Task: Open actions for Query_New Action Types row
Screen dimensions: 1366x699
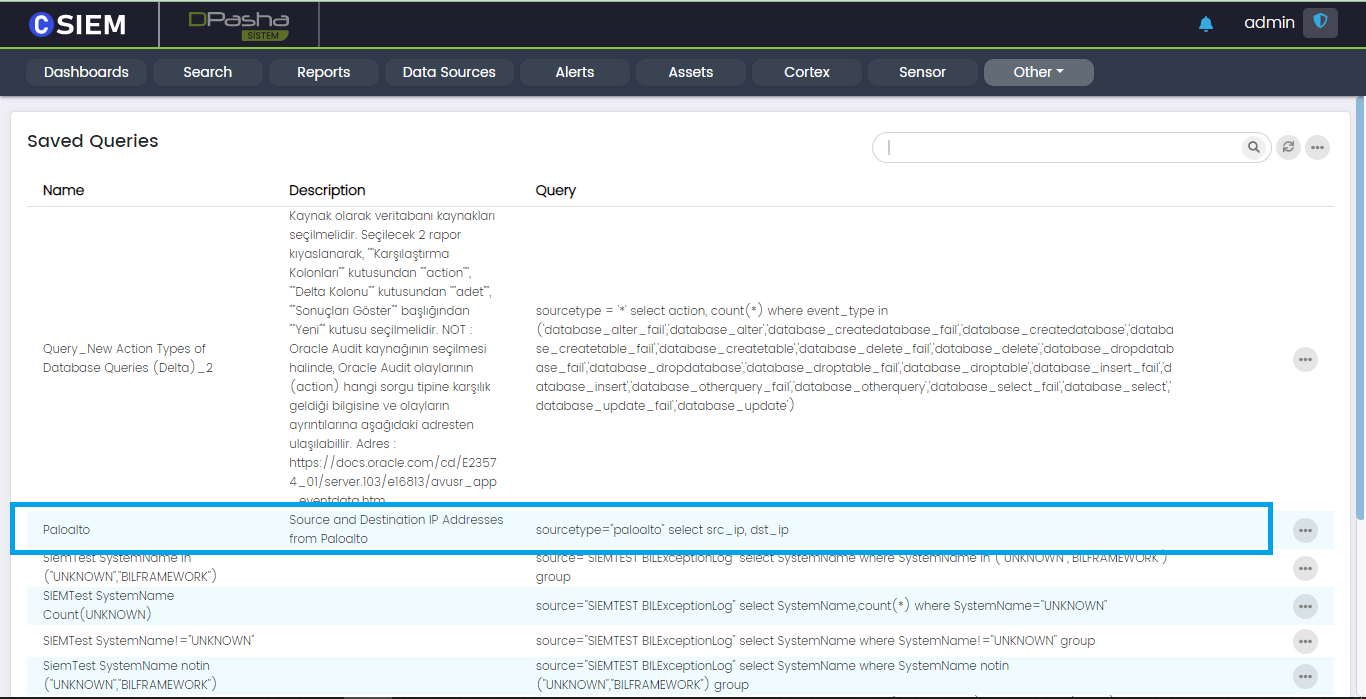Action: 1305,359
